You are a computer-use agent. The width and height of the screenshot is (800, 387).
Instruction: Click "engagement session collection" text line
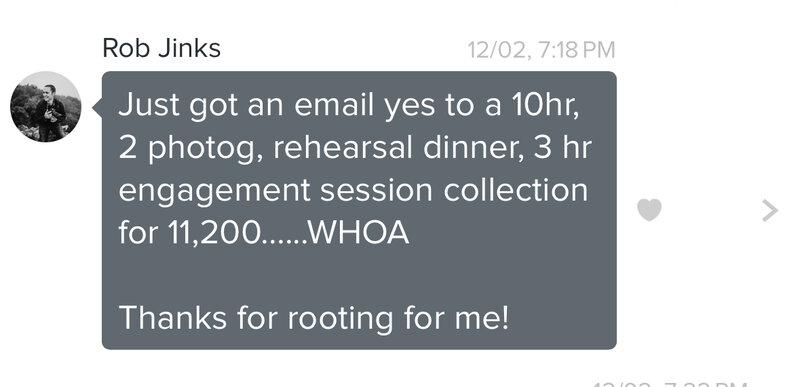pos(353,192)
